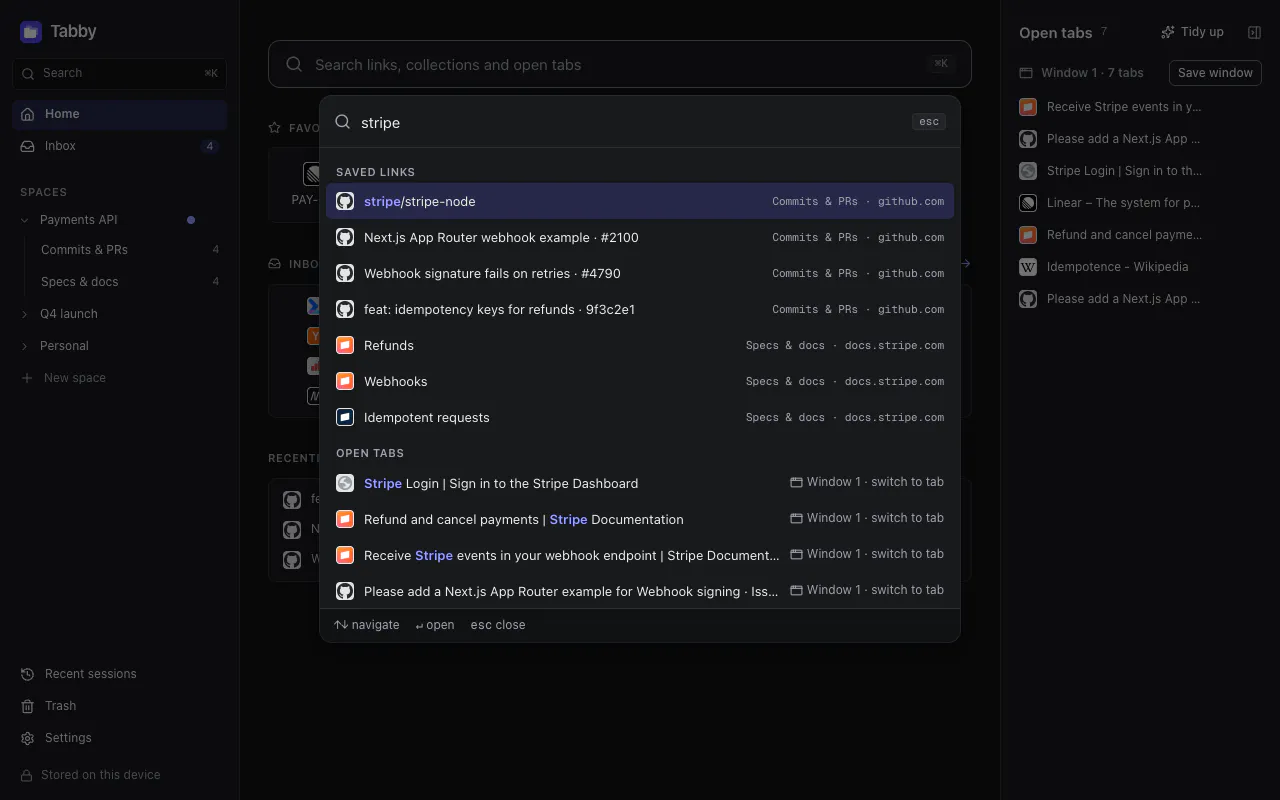Click the Linear favicon in Open tabs panel
Screen dimensions: 1280x800
[1028, 203]
